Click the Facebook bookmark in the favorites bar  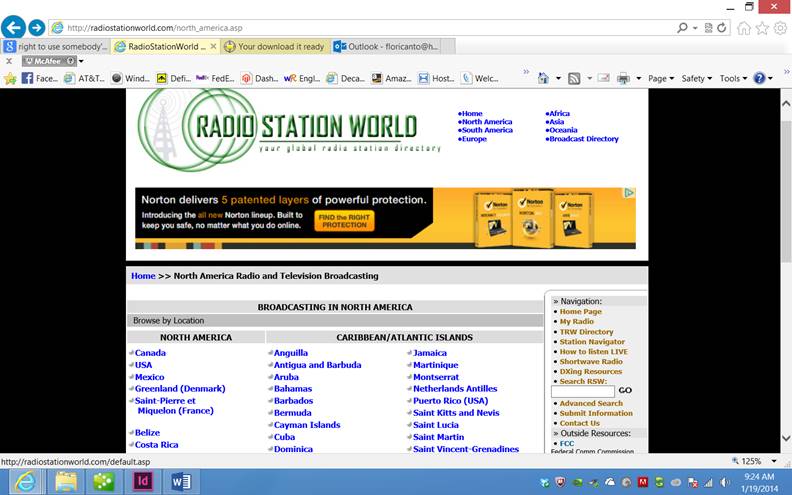[40, 78]
